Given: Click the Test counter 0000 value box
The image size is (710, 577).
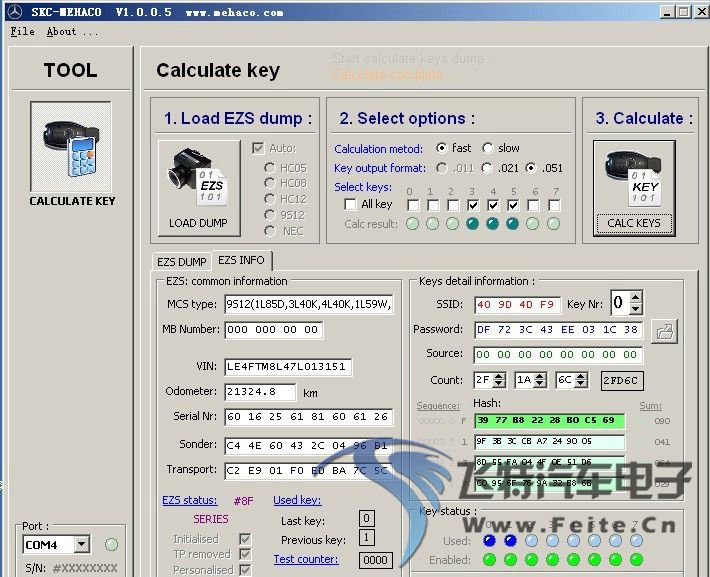Looking at the screenshot, I should 375,560.
